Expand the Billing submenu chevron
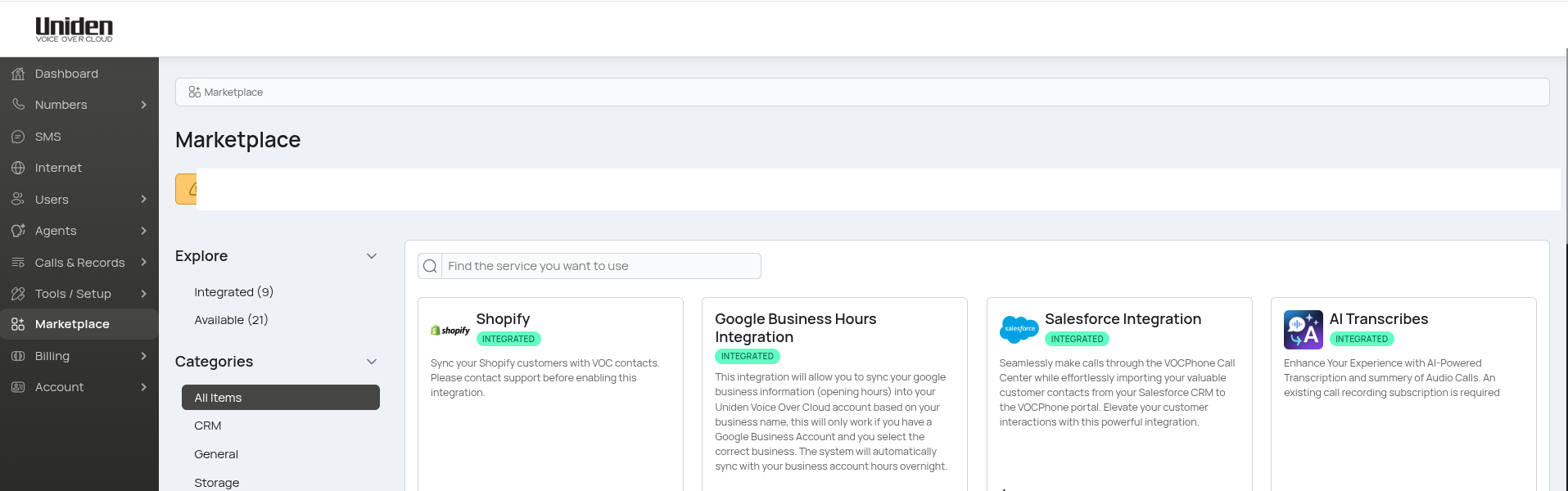The image size is (1568, 491). (x=144, y=356)
